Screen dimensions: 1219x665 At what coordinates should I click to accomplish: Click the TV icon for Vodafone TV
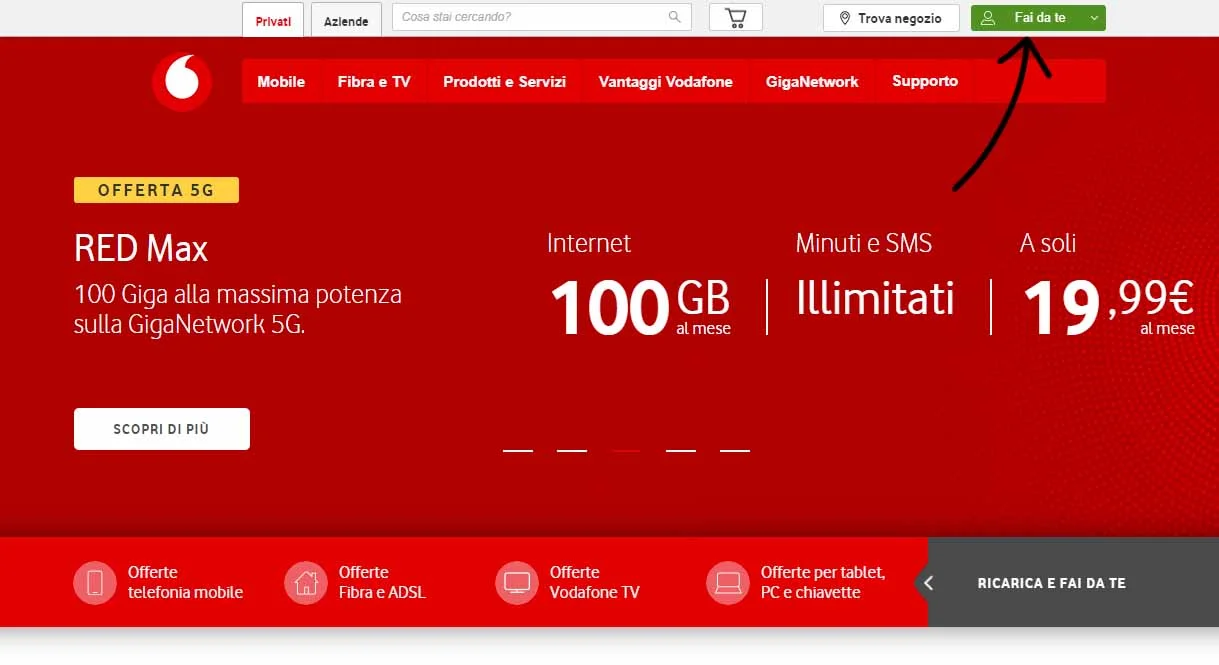click(517, 582)
